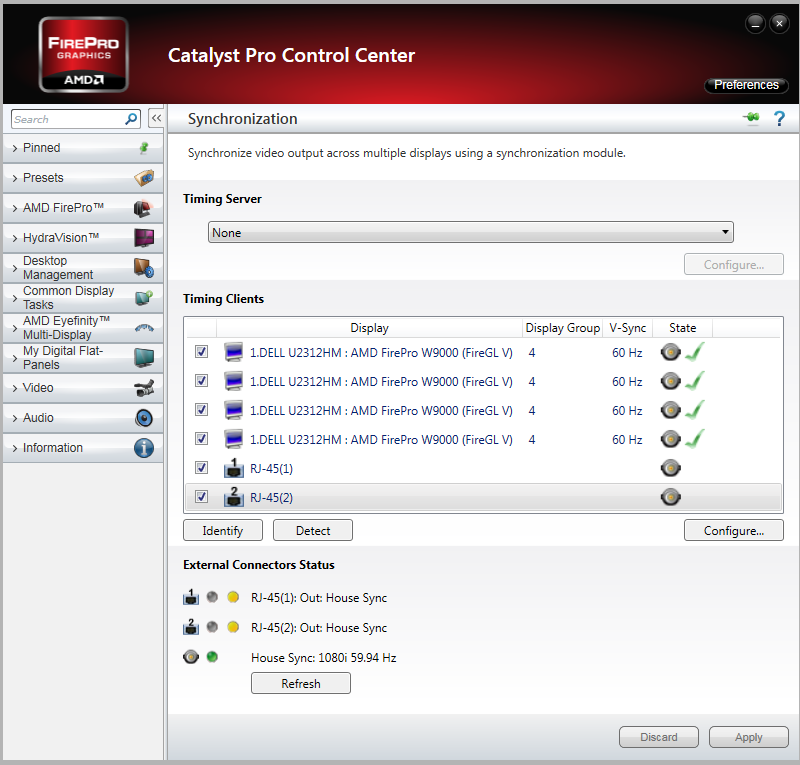
Task: Click into the Search input field
Action: [65, 119]
